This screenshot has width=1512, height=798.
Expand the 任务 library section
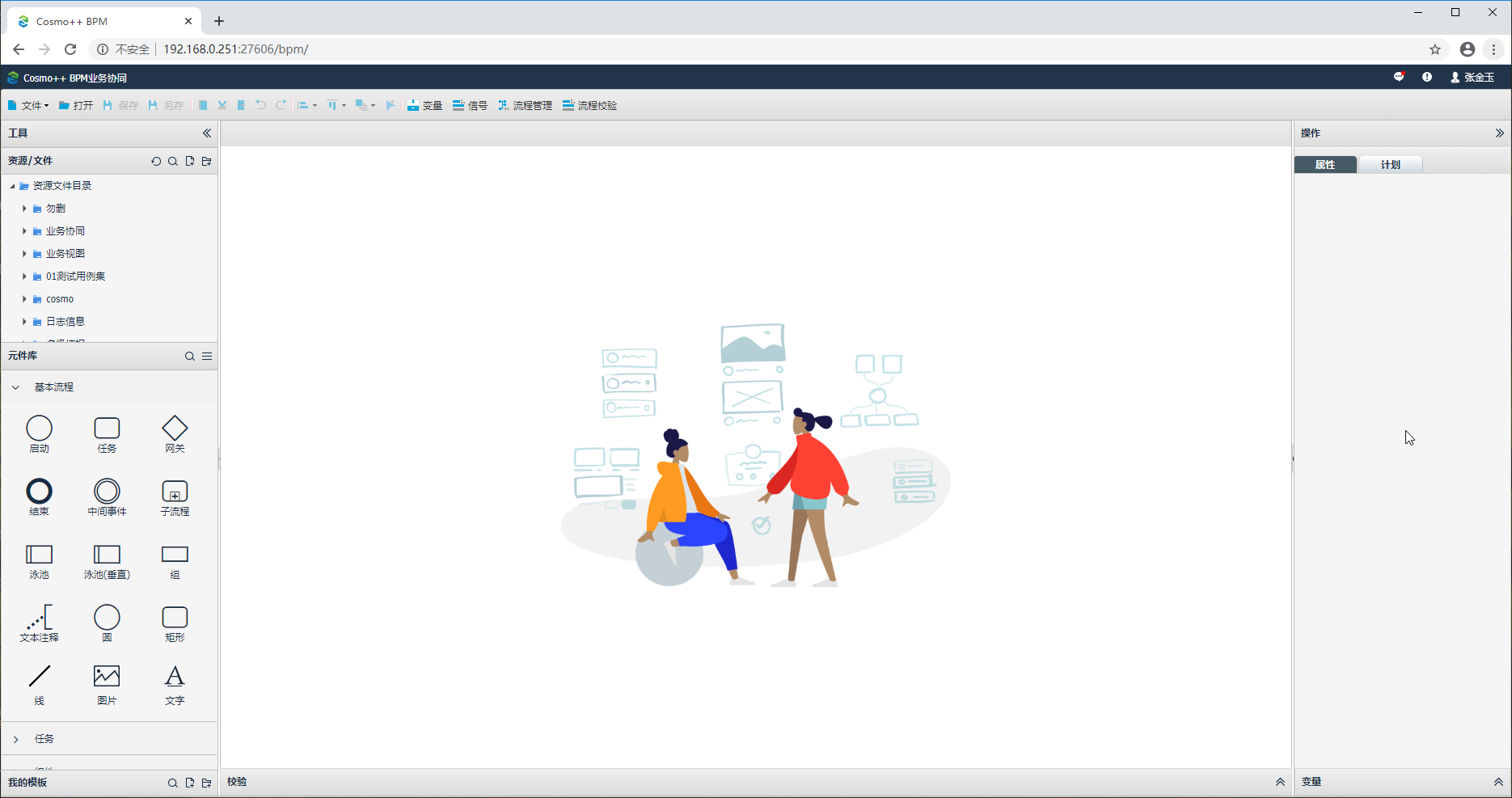tap(15, 739)
